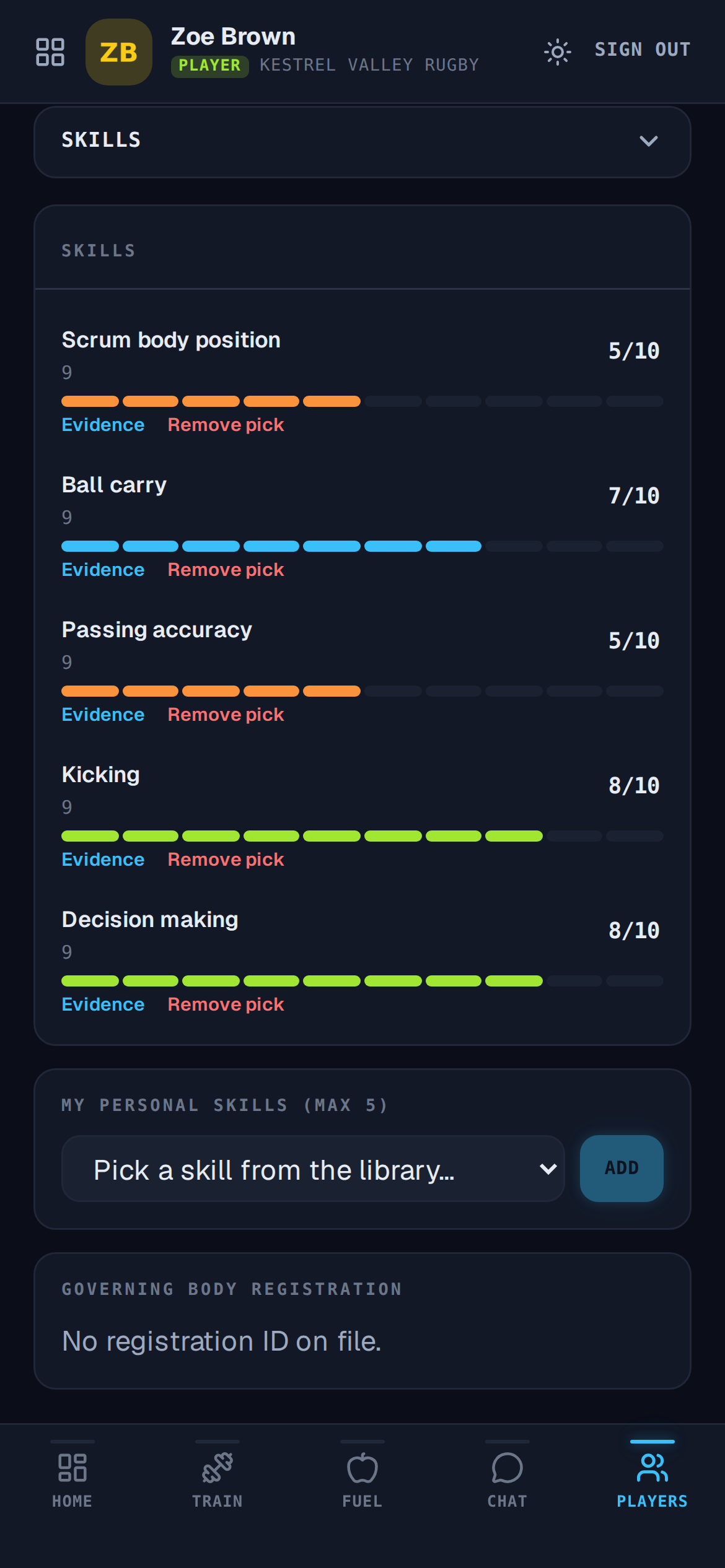Toggle light theme with sun icon

[557, 52]
